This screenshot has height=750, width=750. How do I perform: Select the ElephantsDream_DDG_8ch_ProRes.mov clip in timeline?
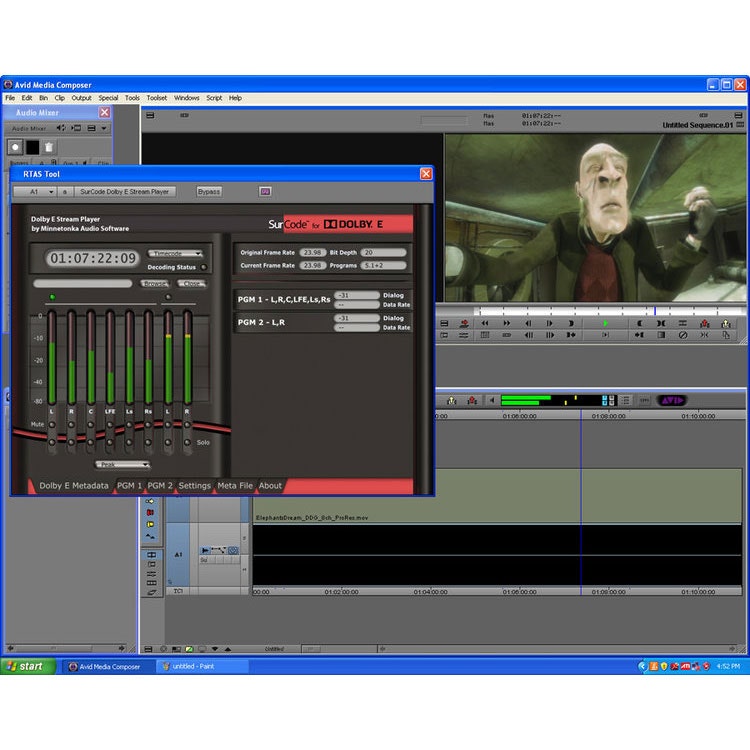coord(497,496)
